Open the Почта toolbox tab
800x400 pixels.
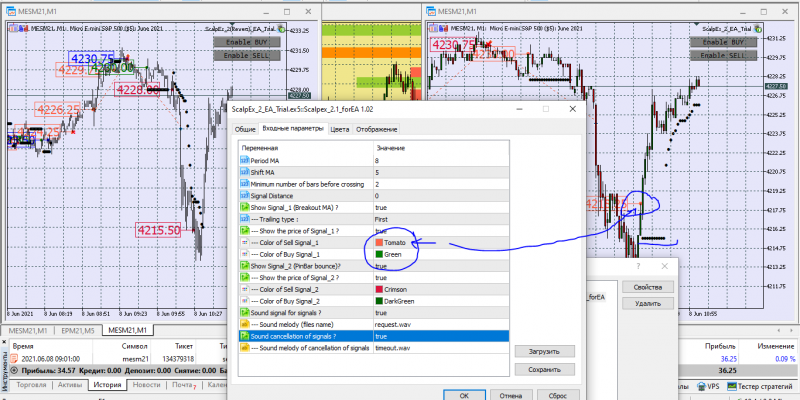184,385
